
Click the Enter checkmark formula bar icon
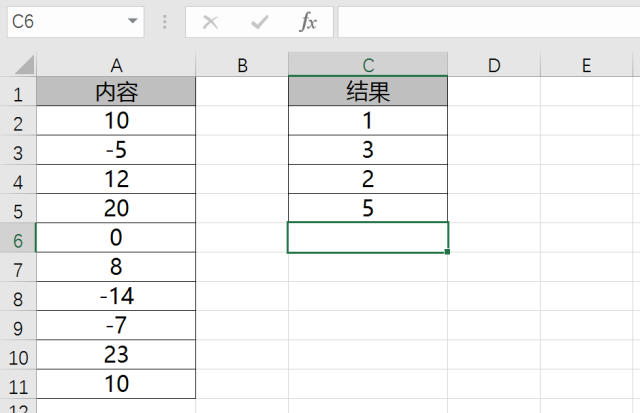pyautogui.click(x=260, y=22)
